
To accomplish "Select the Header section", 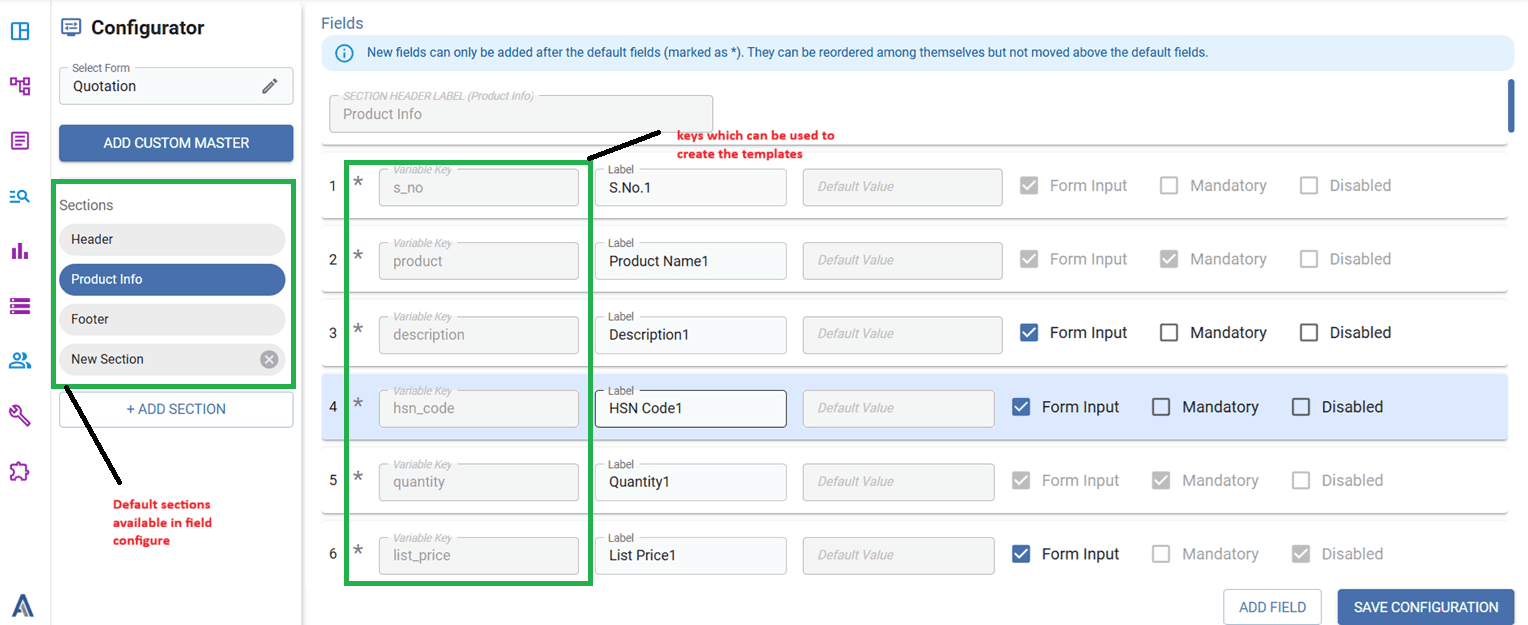I will point(172,239).
